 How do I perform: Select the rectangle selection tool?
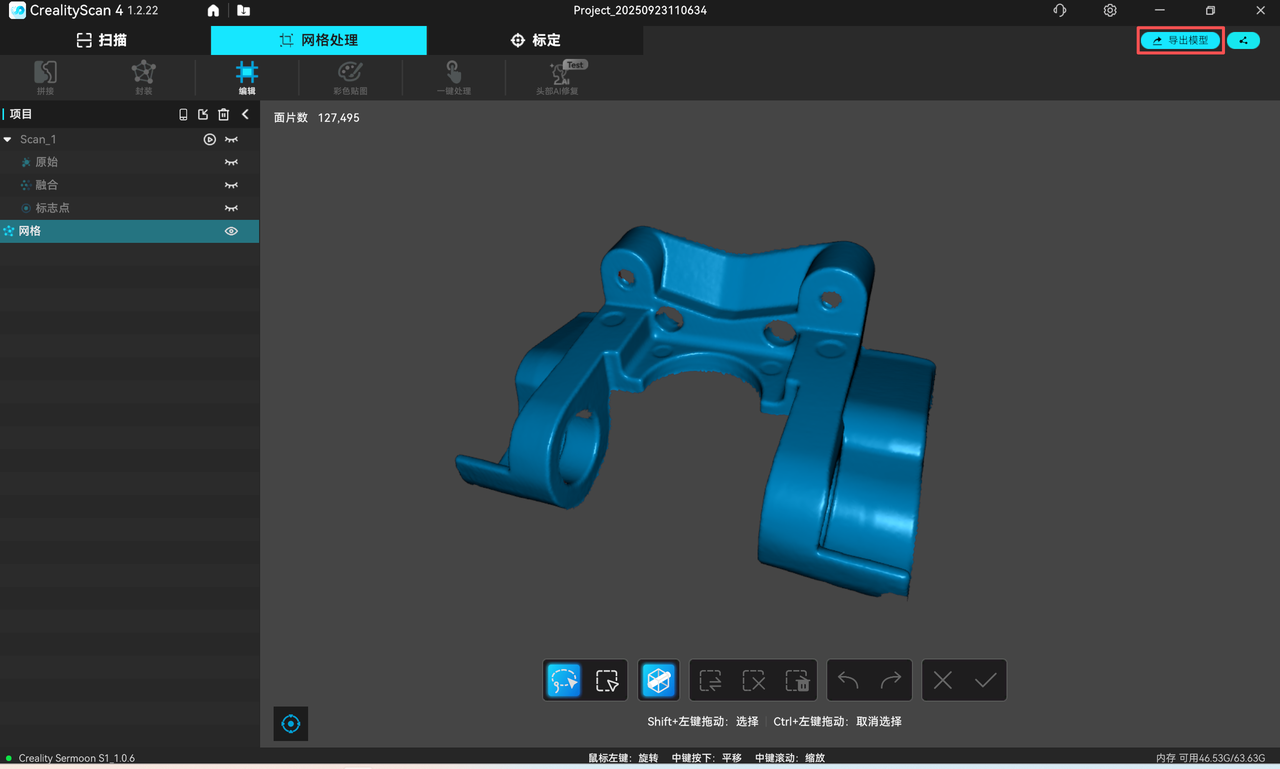(607, 680)
